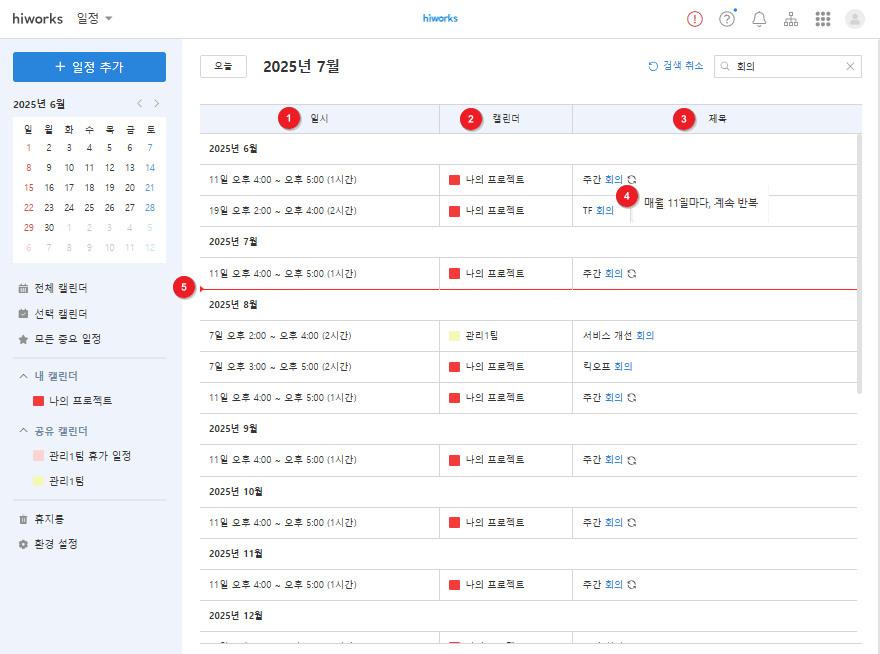
Task: Click the 2025년 9월 group header row
Action: (528, 429)
